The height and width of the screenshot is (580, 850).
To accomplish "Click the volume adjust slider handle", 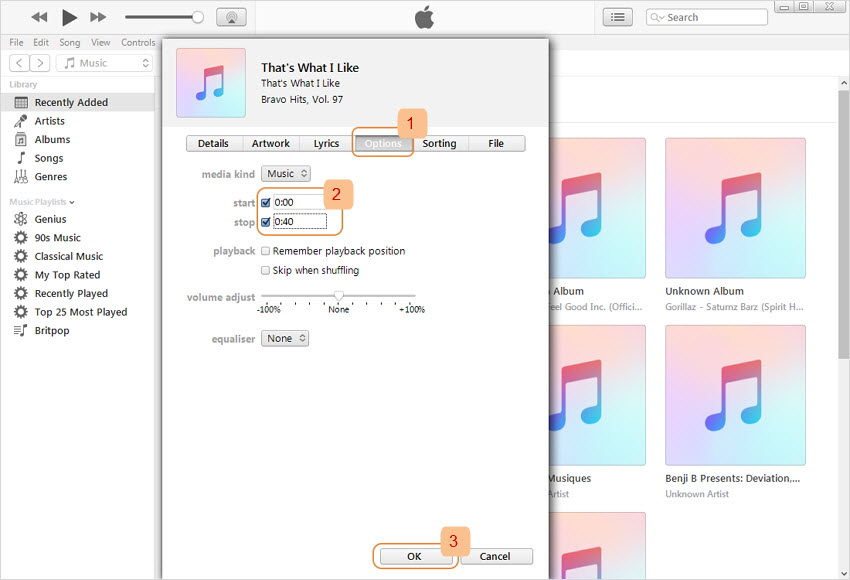I will coord(339,296).
